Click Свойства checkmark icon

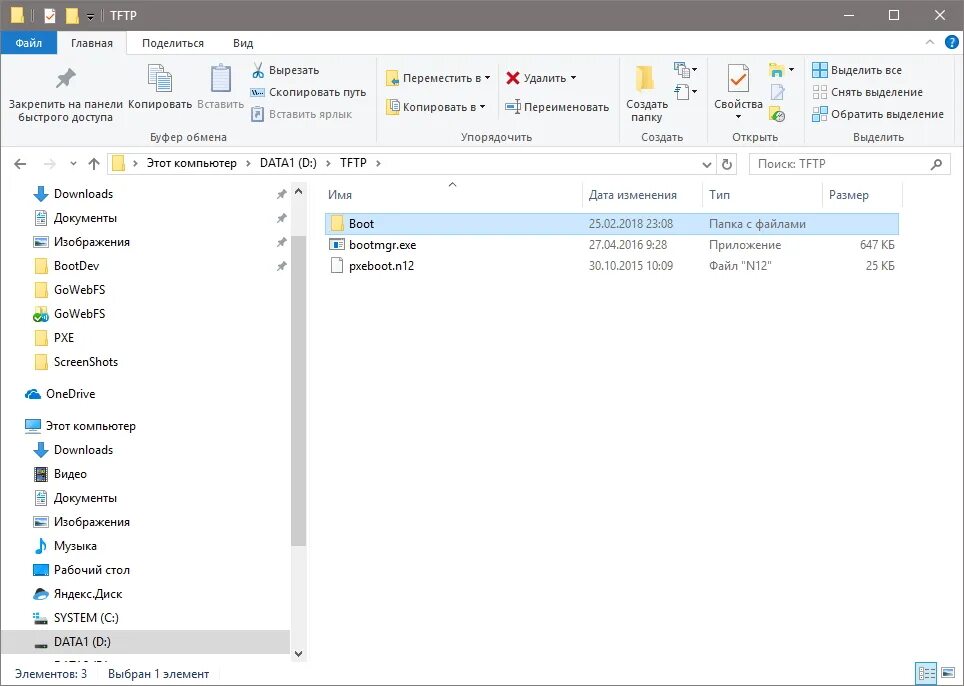click(738, 80)
